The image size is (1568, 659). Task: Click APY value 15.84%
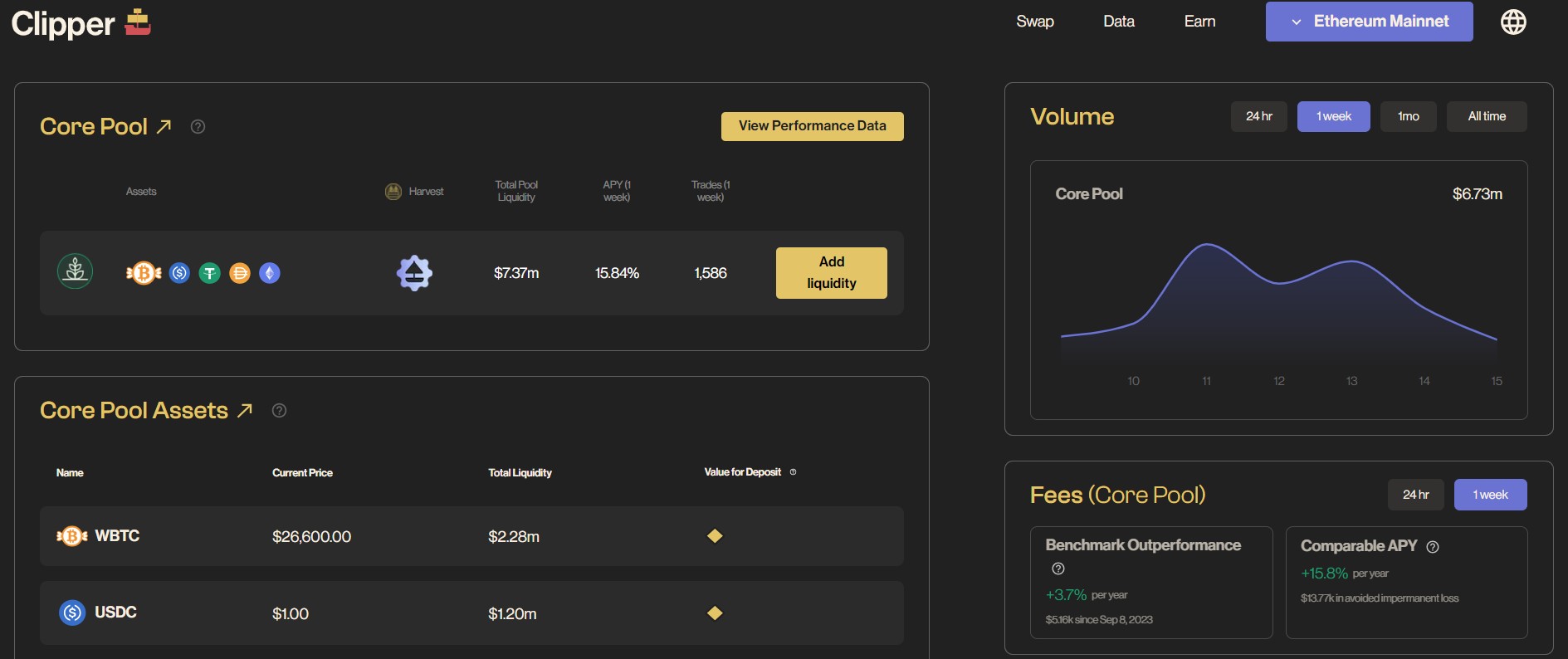(617, 273)
